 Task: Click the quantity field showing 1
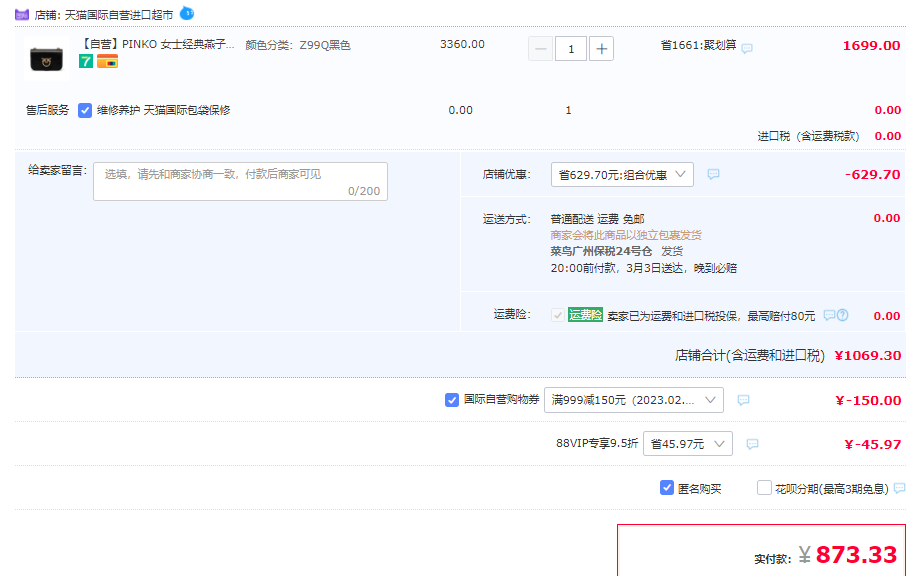(571, 49)
